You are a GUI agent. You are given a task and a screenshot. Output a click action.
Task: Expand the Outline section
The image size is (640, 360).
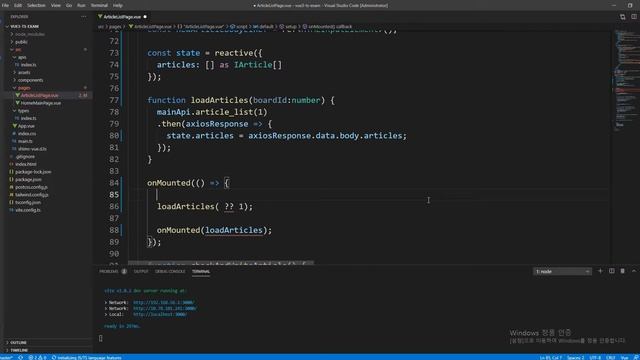click(x=18, y=342)
